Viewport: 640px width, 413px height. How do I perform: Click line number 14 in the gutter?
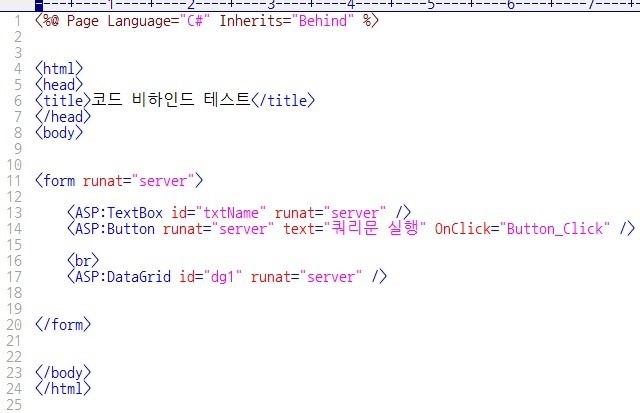[x=14, y=229]
